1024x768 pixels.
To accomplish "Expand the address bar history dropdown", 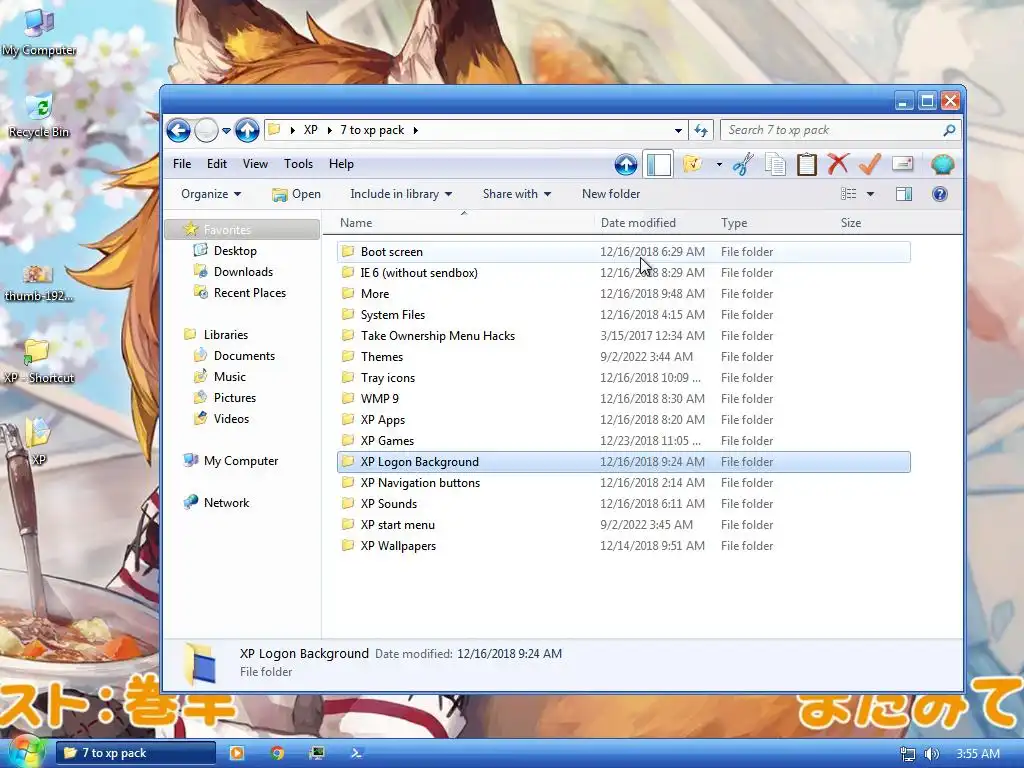I will coord(679,131).
